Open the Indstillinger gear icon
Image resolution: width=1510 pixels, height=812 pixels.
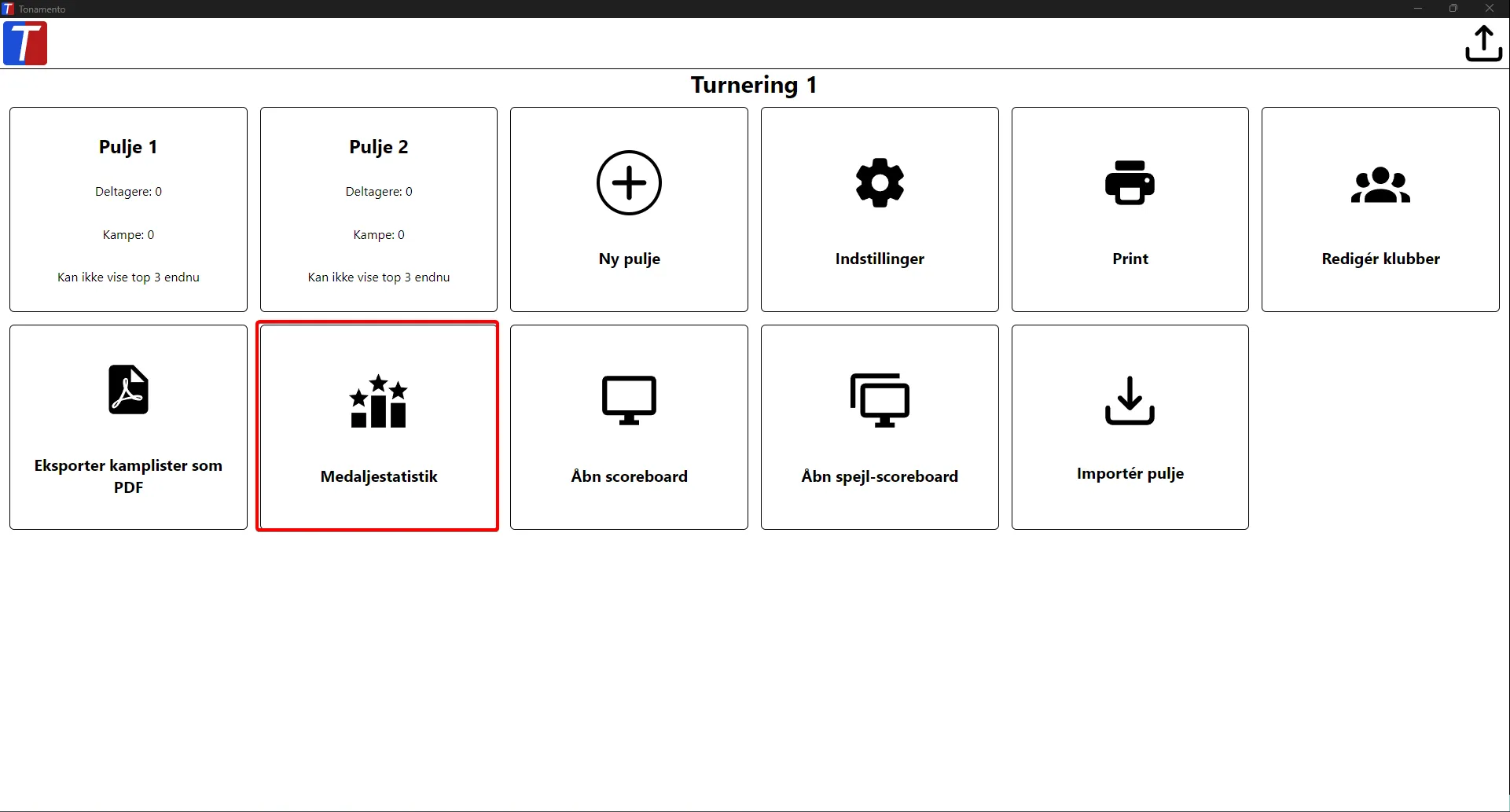pyautogui.click(x=880, y=182)
